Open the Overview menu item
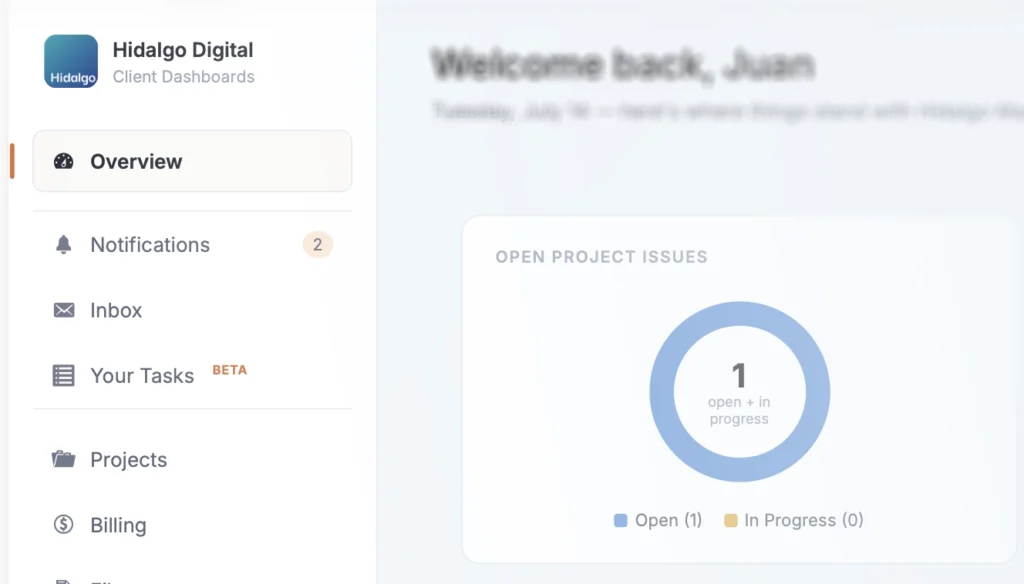1024x584 pixels. tap(192, 161)
